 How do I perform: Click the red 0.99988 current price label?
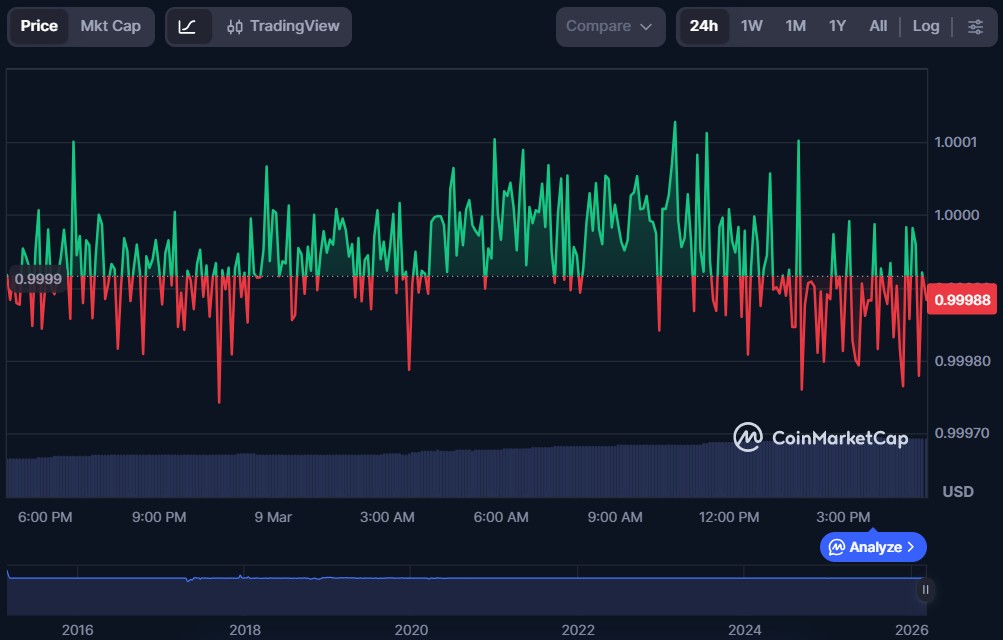pyautogui.click(x=963, y=300)
